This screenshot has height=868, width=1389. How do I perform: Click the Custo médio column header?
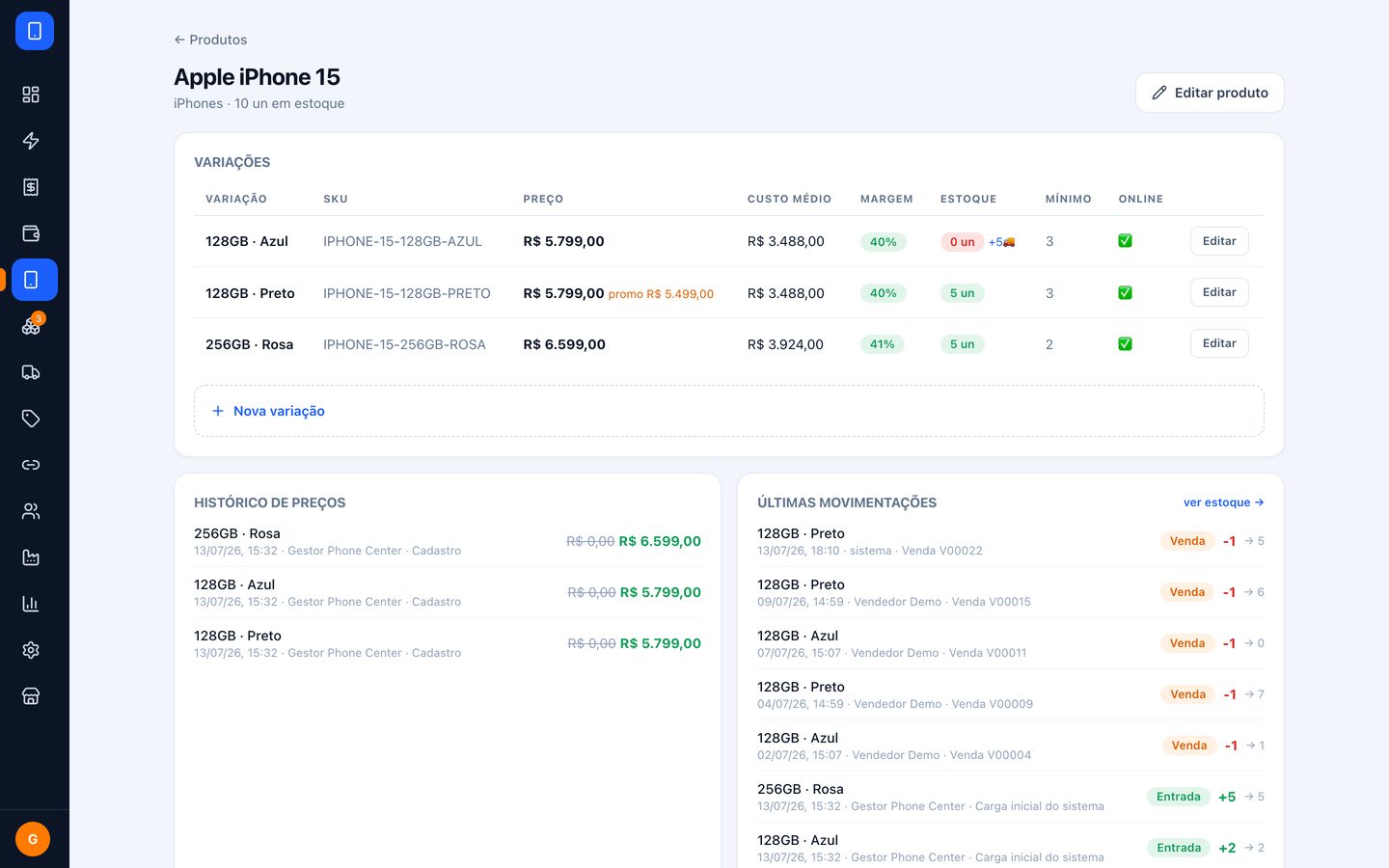point(789,199)
